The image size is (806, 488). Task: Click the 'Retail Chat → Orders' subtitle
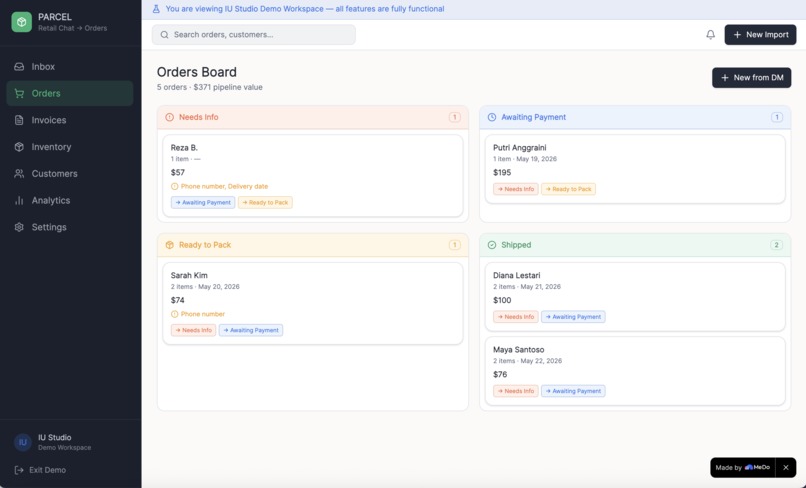pos(72,28)
